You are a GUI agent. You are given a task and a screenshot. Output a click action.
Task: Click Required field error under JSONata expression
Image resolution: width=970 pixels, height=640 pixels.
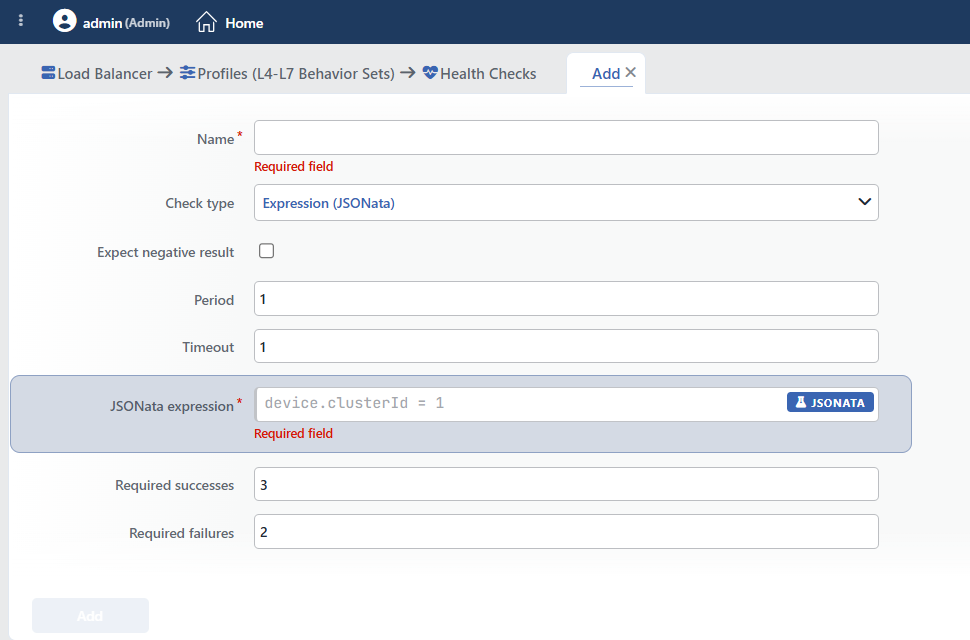point(293,433)
